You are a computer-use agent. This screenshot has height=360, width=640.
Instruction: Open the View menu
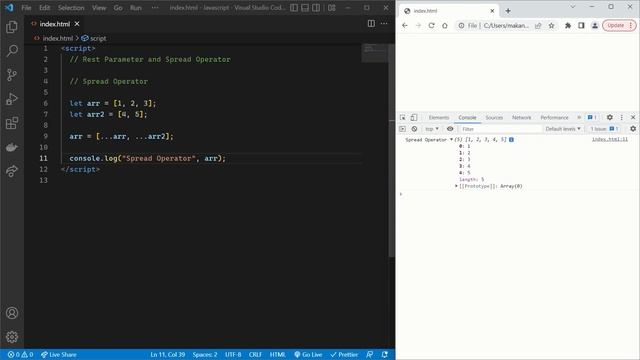coord(99,8)
